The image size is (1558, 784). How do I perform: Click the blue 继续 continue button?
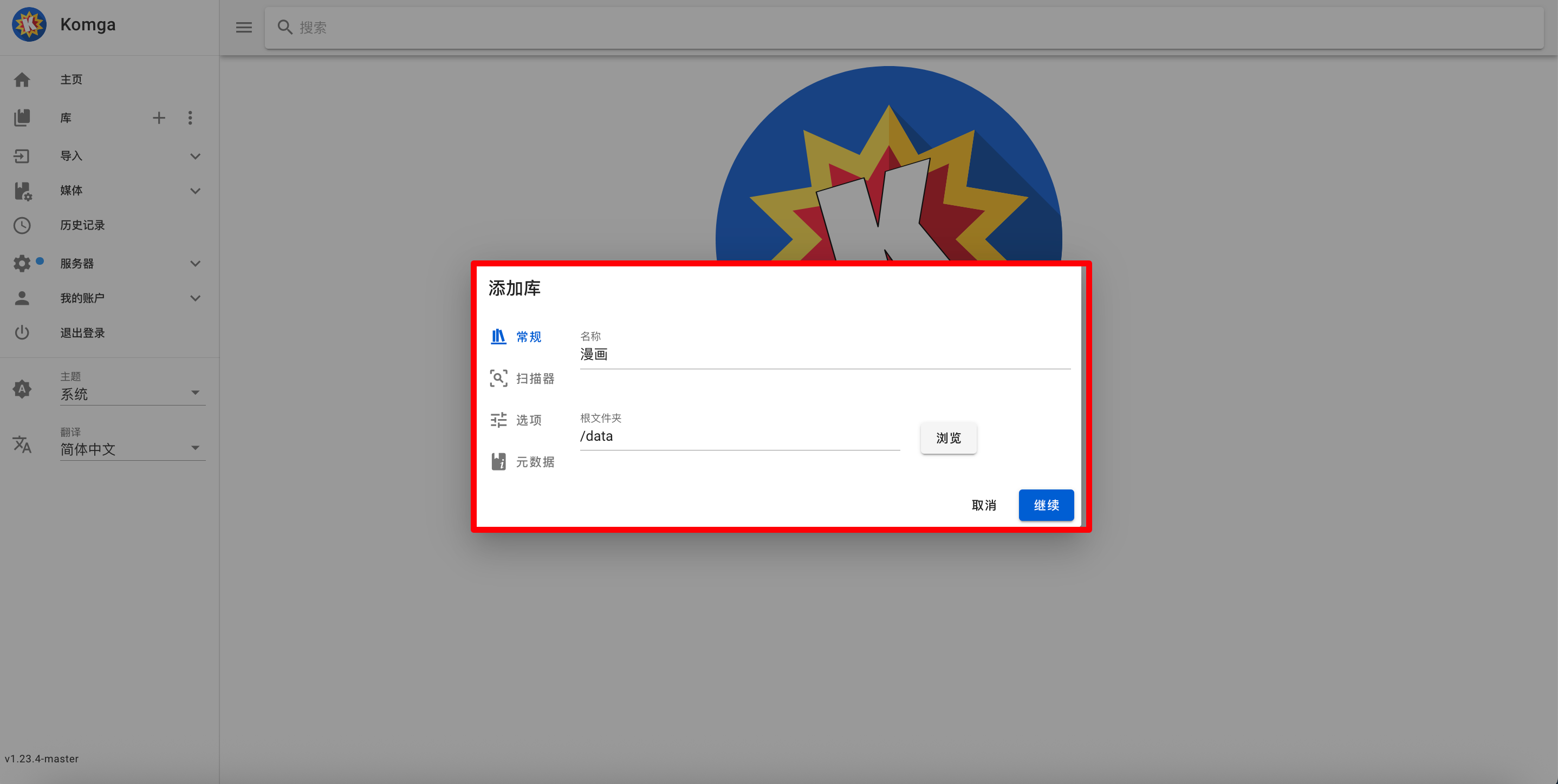(1046, 505)
